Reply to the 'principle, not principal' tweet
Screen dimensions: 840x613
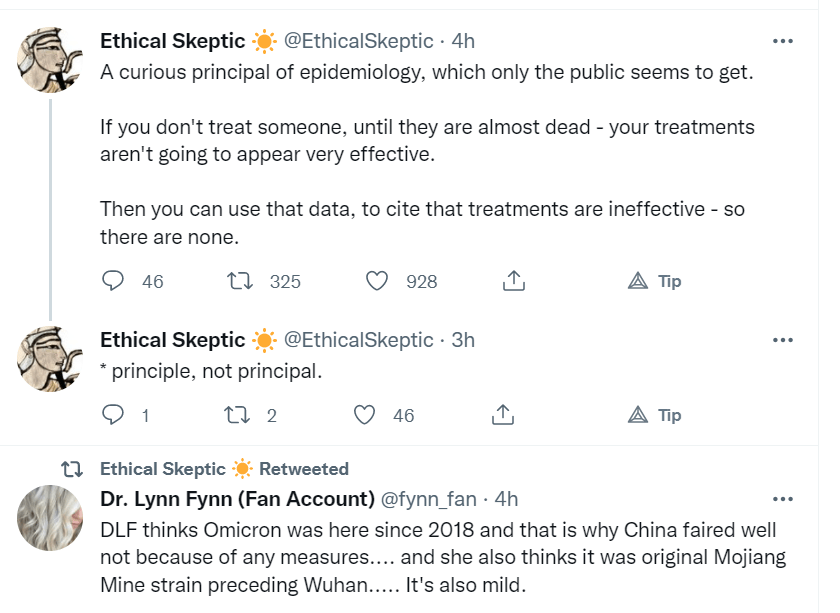[114, 415]
